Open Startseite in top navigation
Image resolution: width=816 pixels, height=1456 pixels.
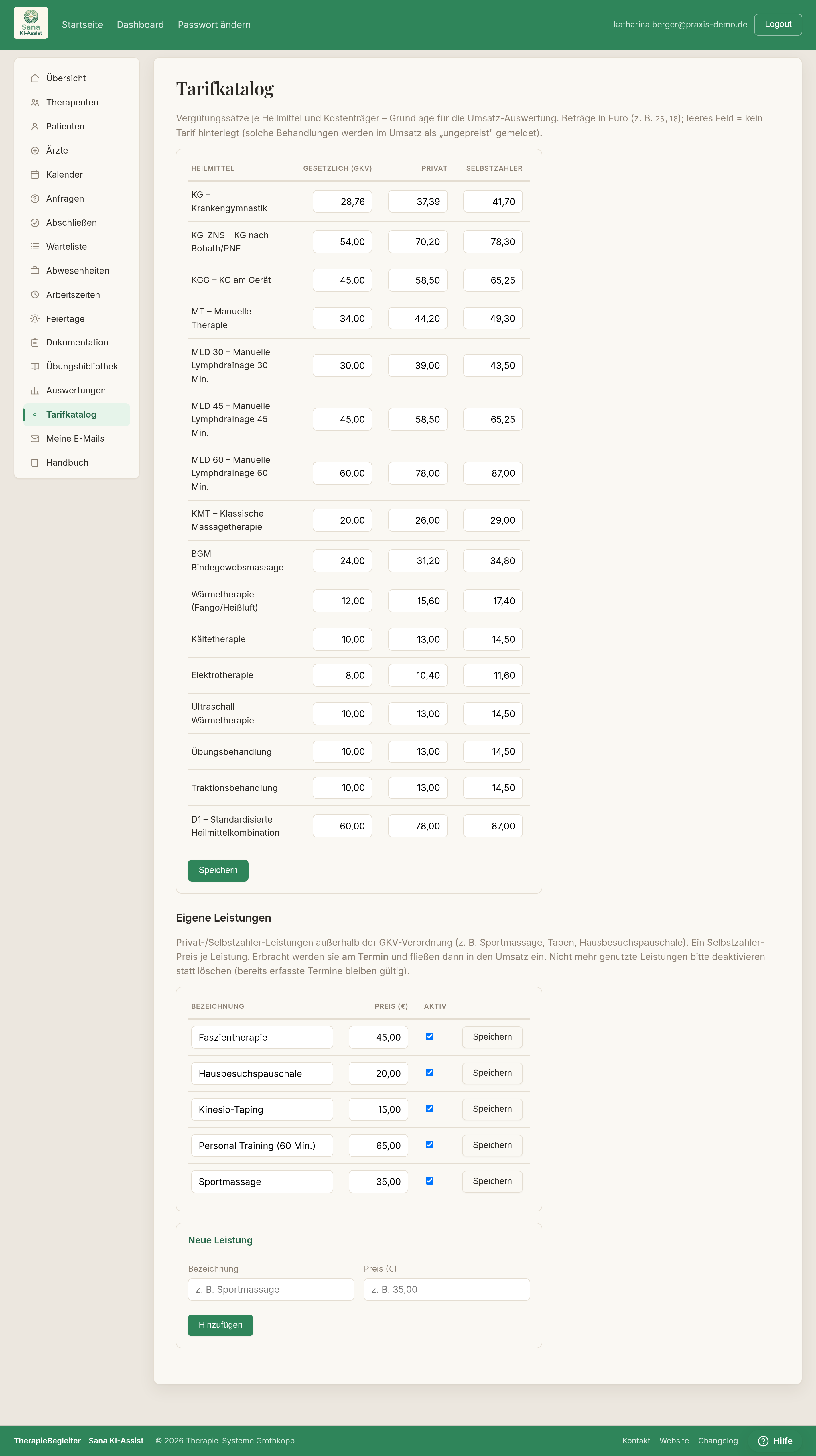pyautogui.click(x=82, y=25)
